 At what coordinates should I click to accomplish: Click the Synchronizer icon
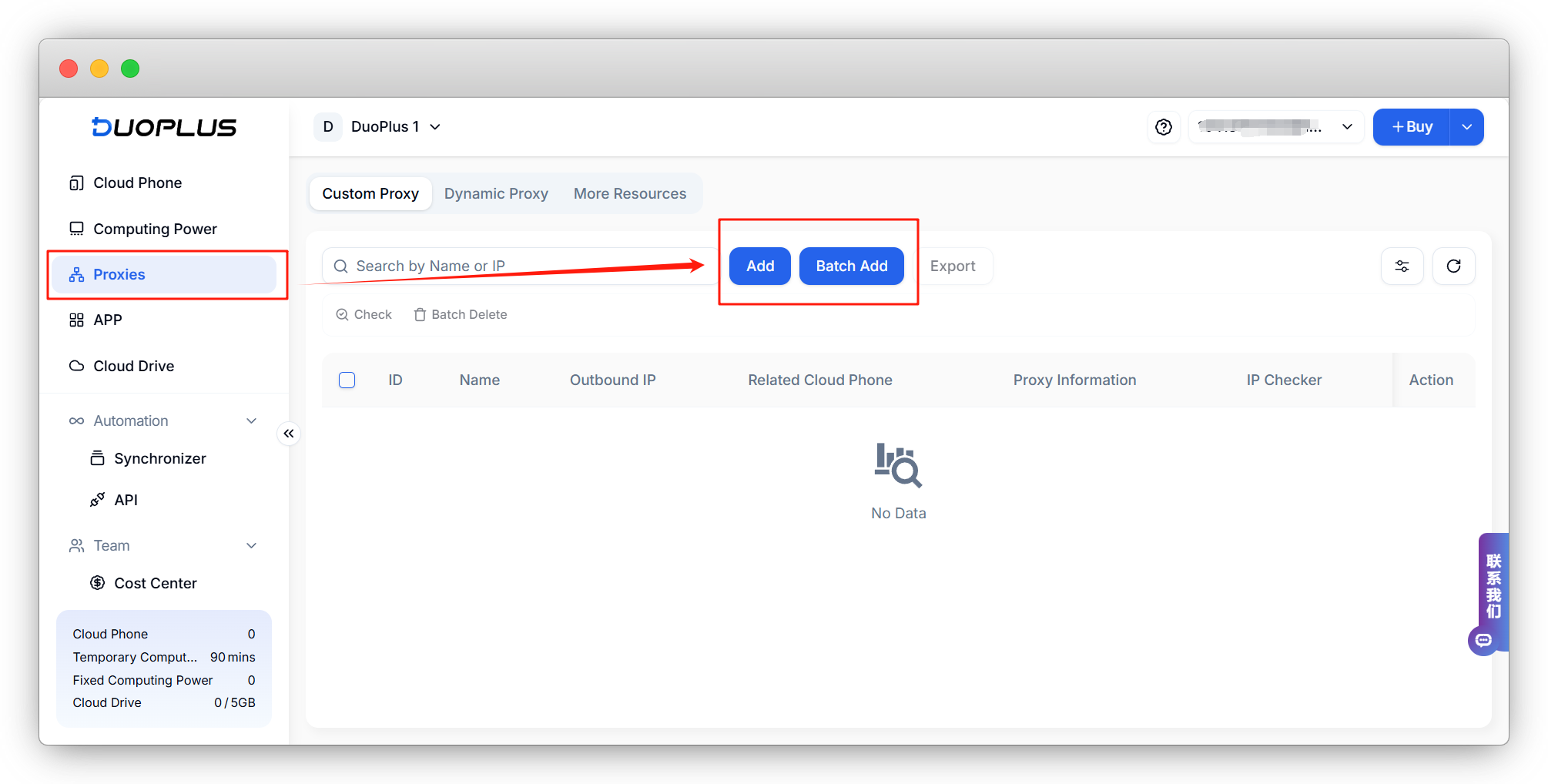coord(97,458)
